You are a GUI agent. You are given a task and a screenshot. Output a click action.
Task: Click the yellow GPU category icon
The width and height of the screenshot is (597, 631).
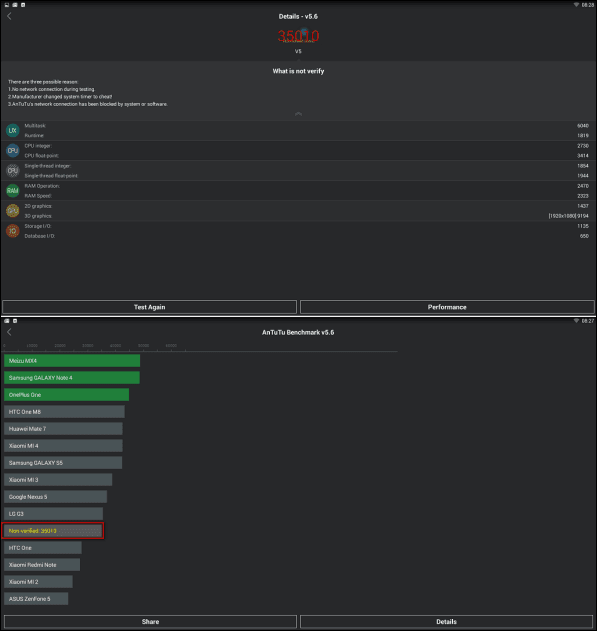[x=12, y=211]
